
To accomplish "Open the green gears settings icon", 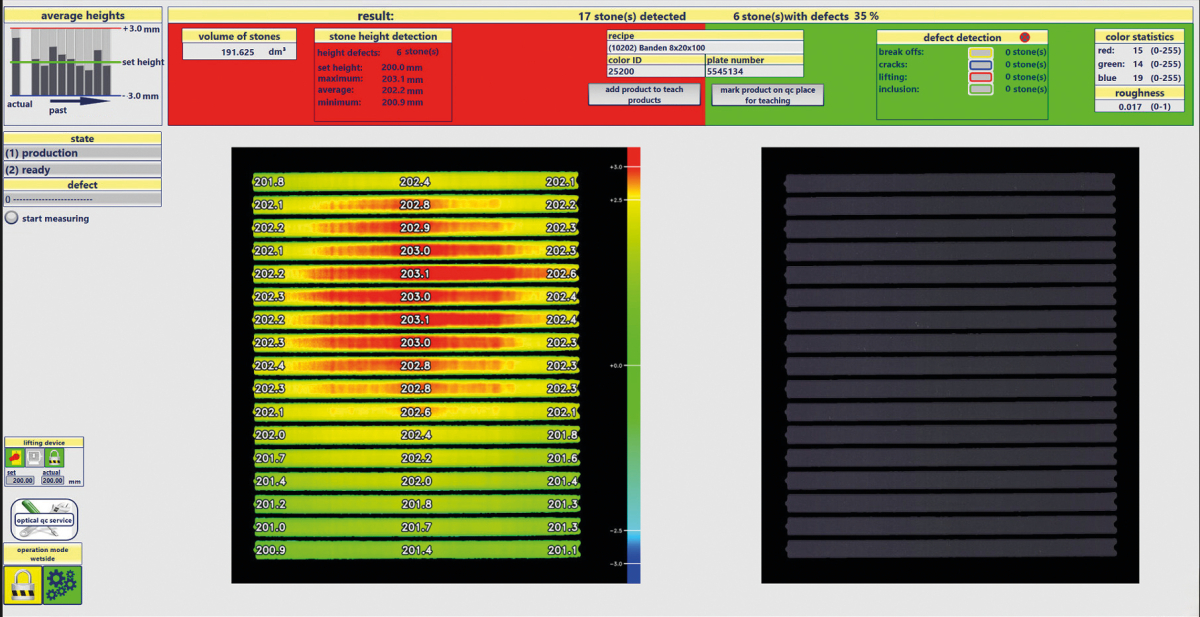I will [62, 584].
